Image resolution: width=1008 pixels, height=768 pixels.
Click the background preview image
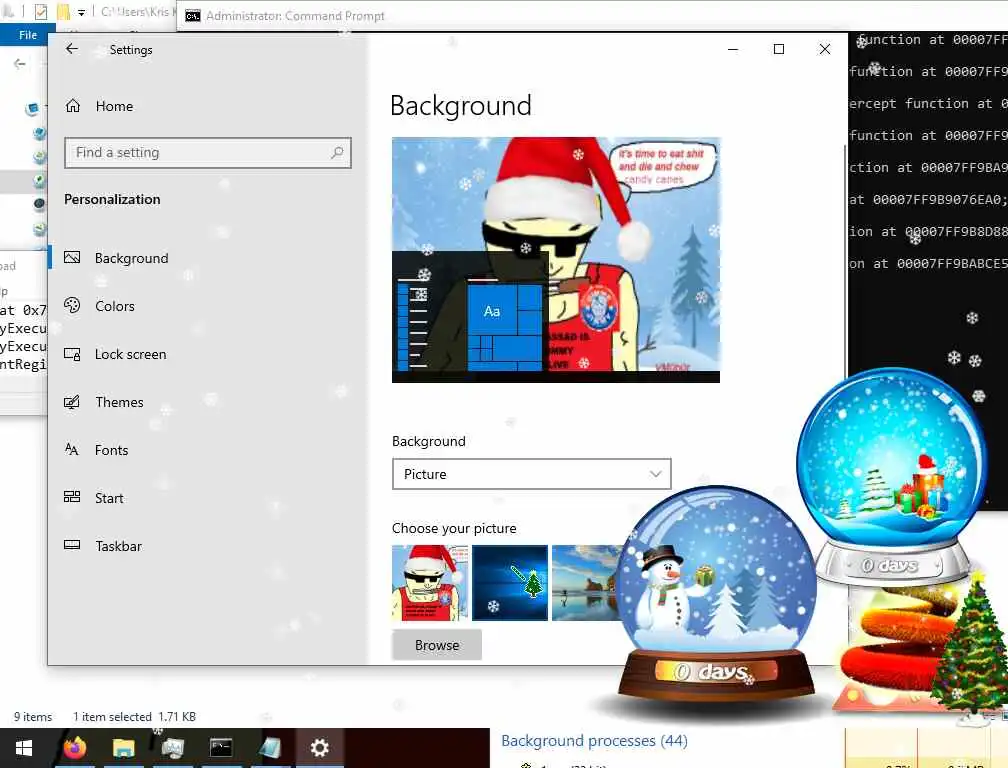pos(556,260)
